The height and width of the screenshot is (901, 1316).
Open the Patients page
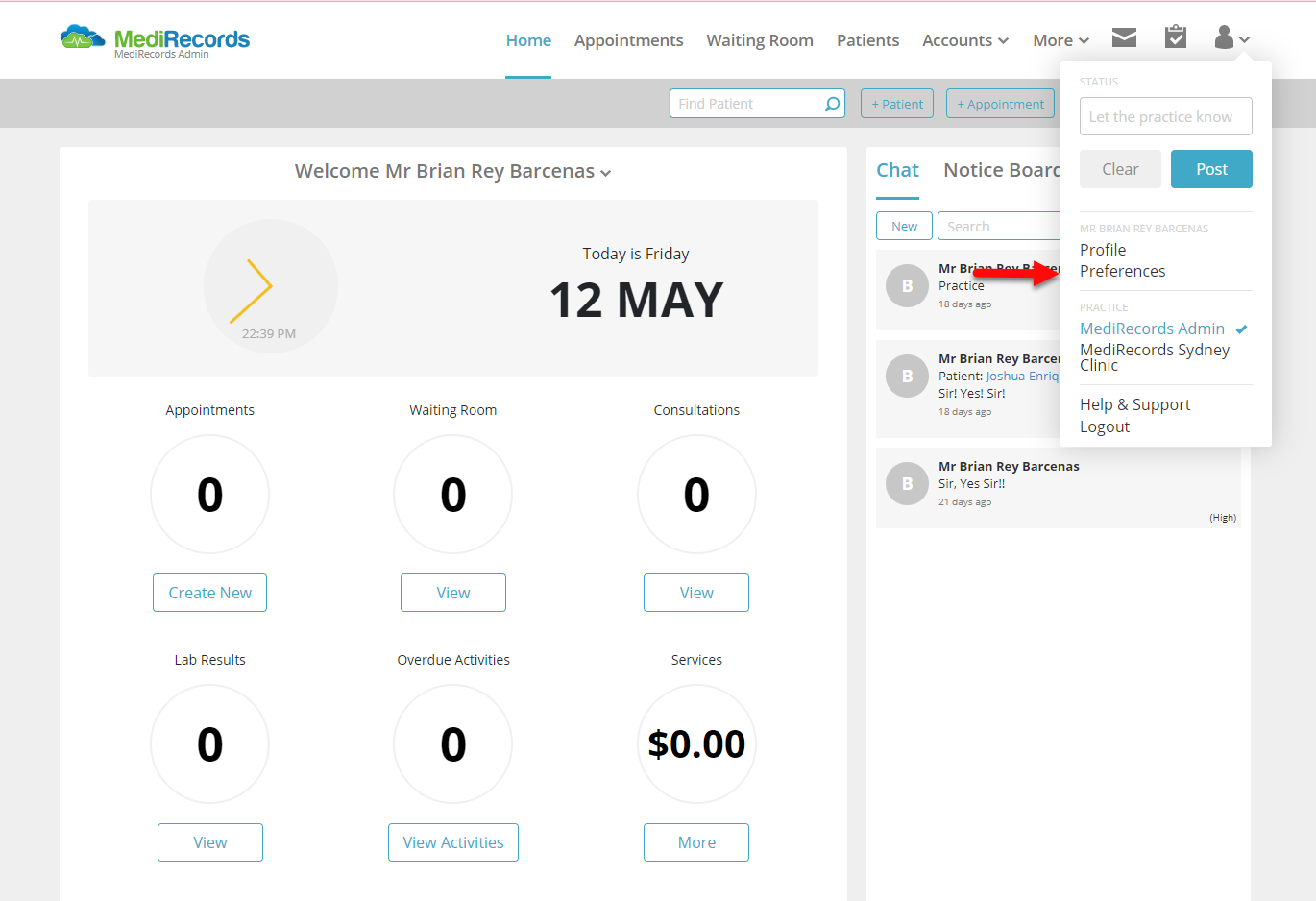(x=867, y=40)
